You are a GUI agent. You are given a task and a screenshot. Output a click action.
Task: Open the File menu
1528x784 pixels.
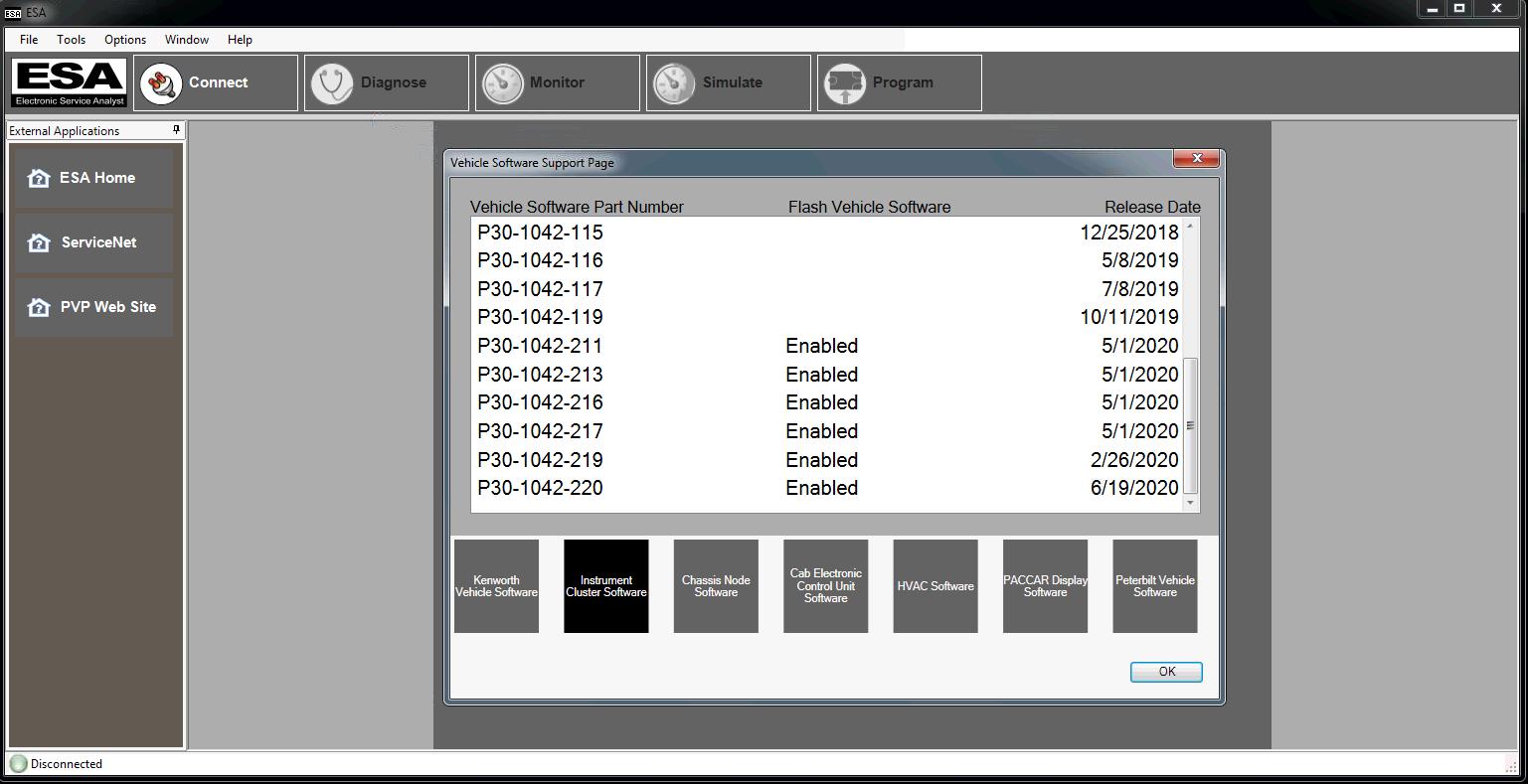coord(29,40)
